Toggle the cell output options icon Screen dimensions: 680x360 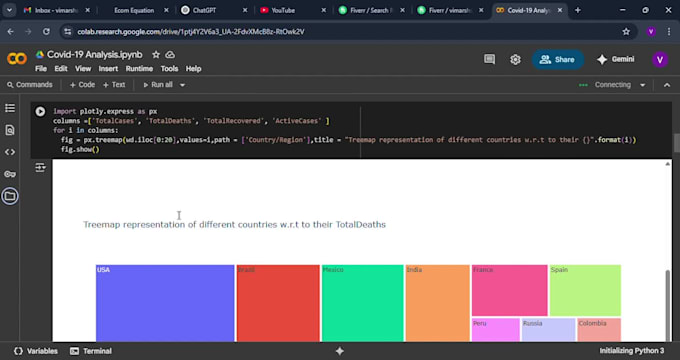pos(40,167)
